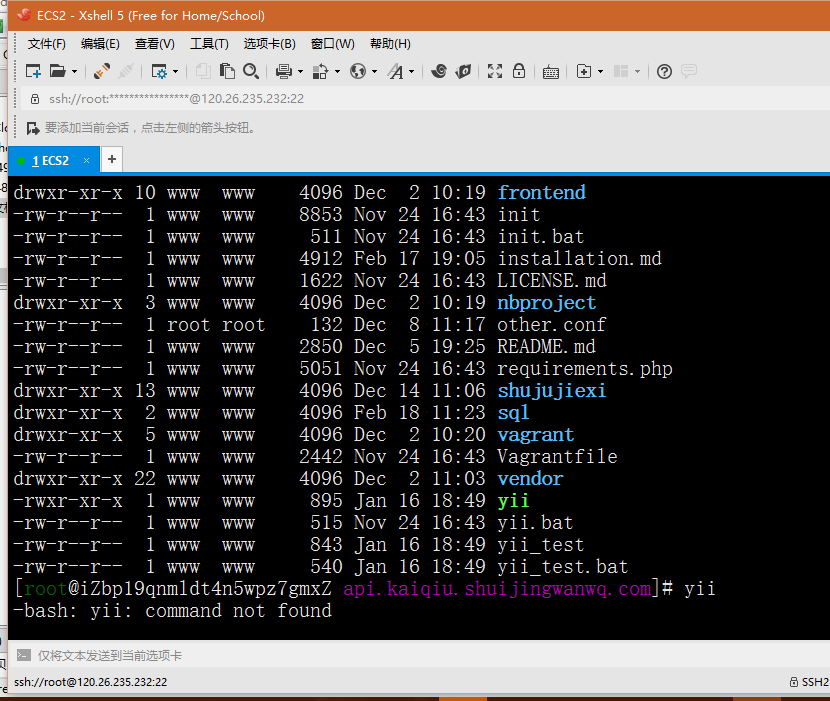Click the Open Session folder icon

point(58,71)
